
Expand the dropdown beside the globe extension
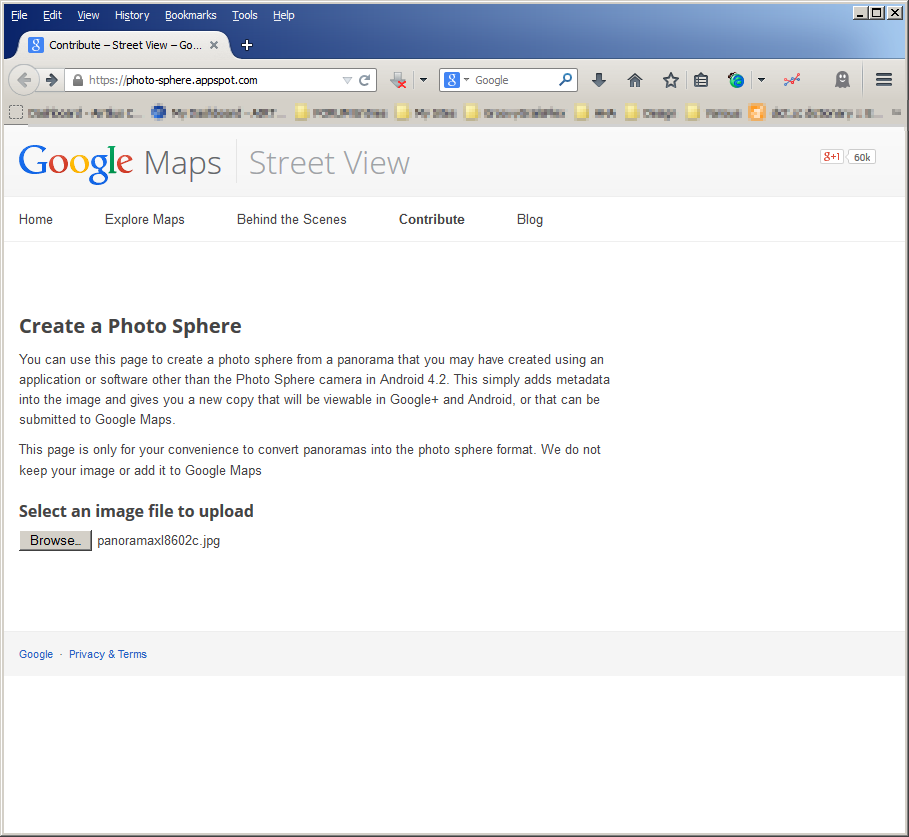click(x=760, y=79)
